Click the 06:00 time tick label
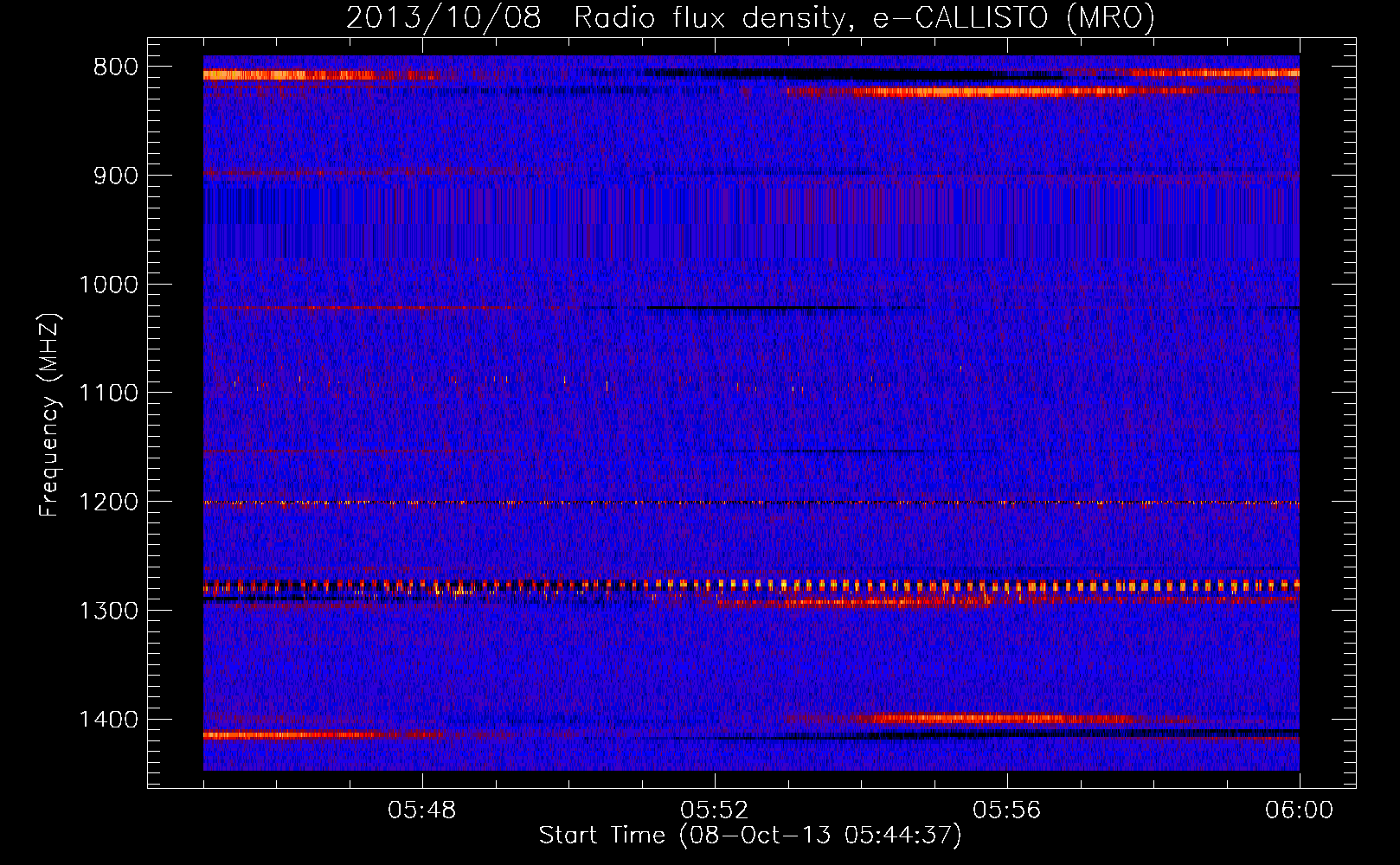Viewport: 1400px width, 865px height. [1300, 811]
